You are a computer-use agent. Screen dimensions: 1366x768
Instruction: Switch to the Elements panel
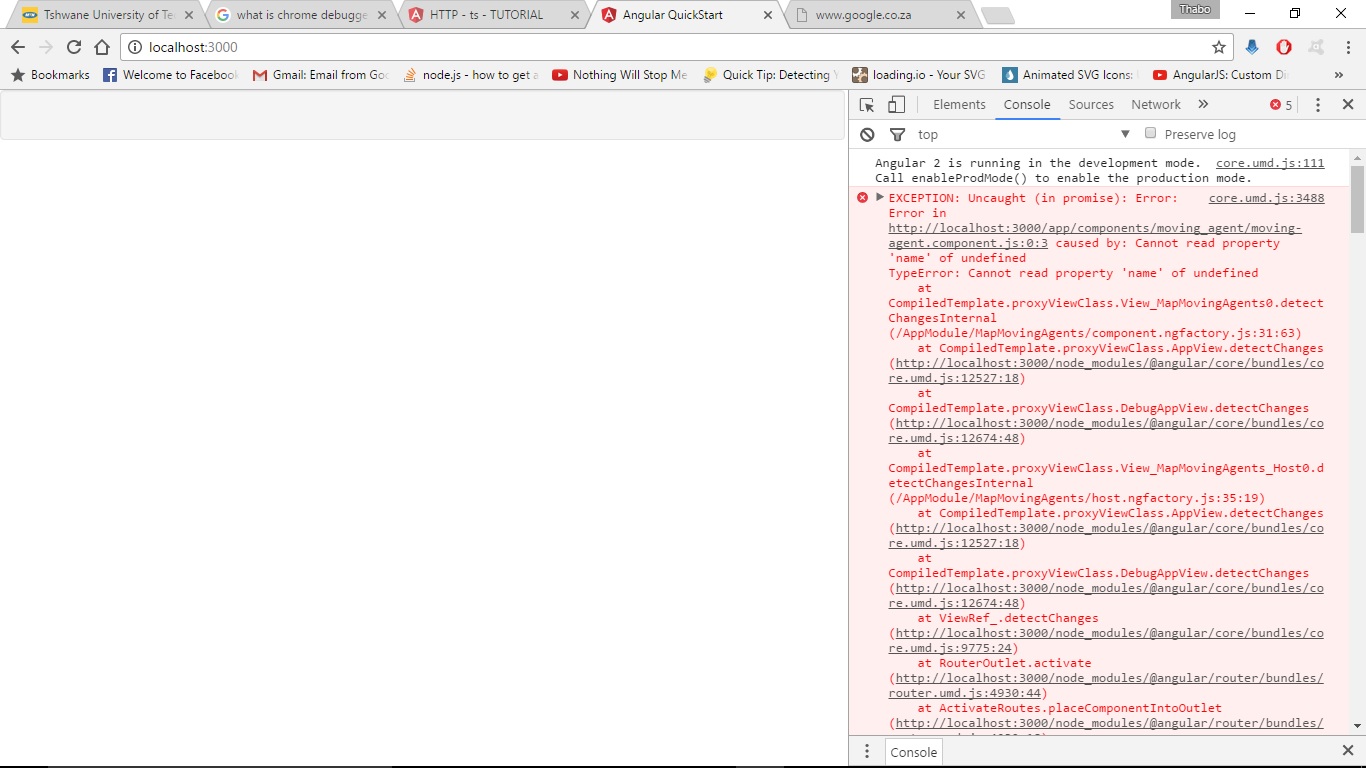click(x=958, y=104)
